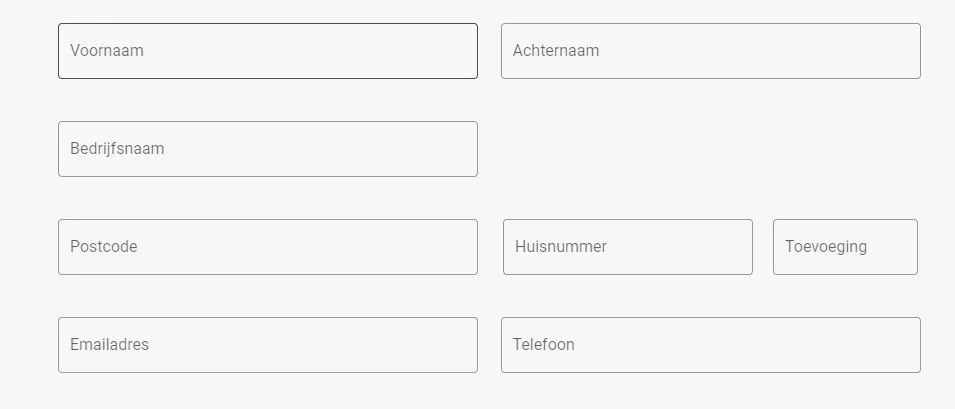Click the company name text box

click(x=267, y=149)
